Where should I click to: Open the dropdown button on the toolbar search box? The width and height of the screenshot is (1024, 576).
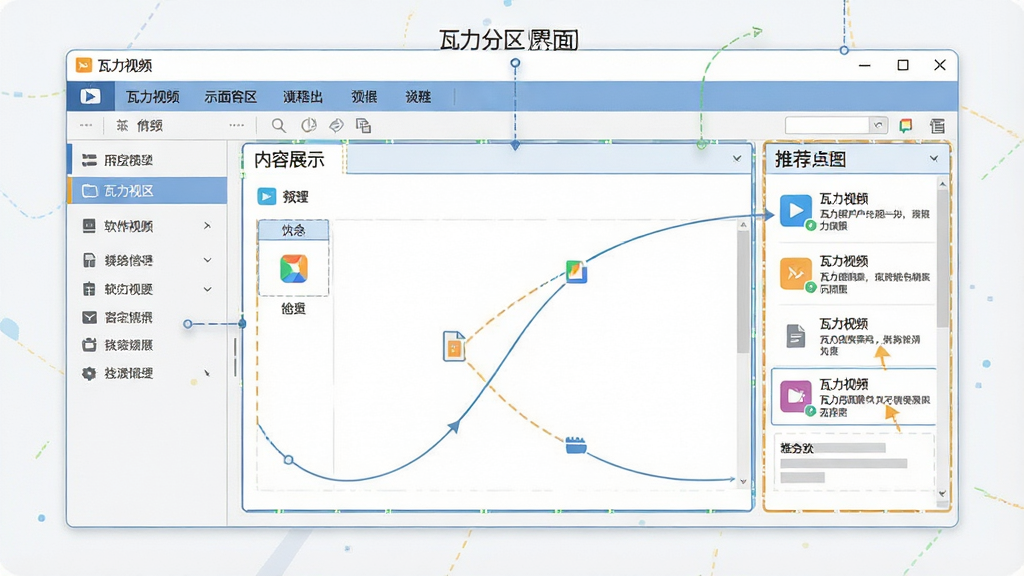(878, 125)
